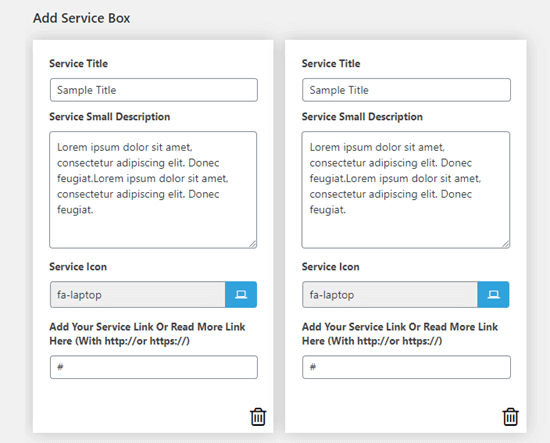This screenshot has width=550, height=443.
Task: Focus the second Service Small Description textarea
Action: (x=405, y=190)
